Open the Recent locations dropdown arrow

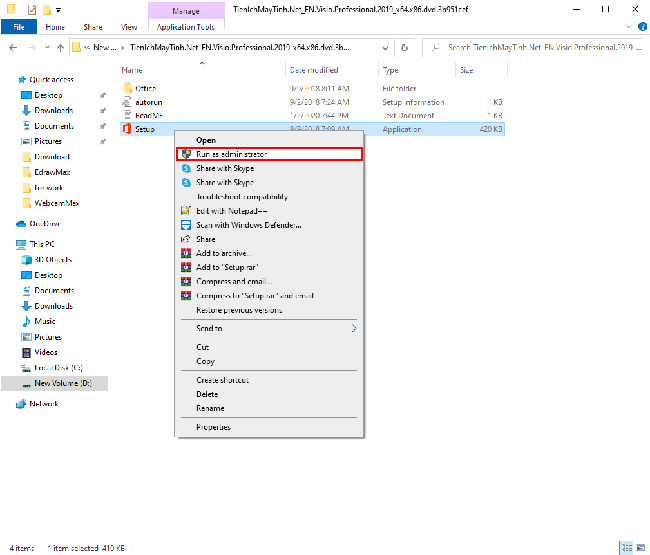click(47, 48)
